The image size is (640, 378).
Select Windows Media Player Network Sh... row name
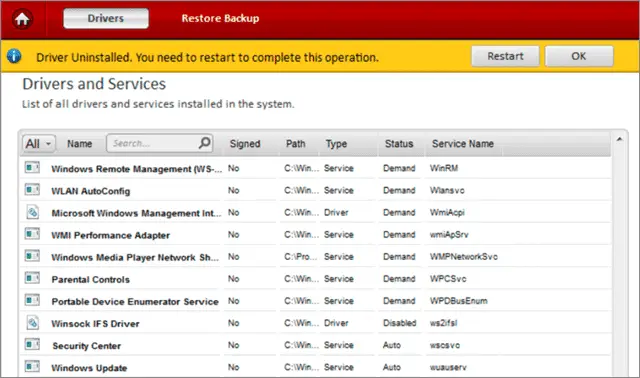[x=135, y=257]
